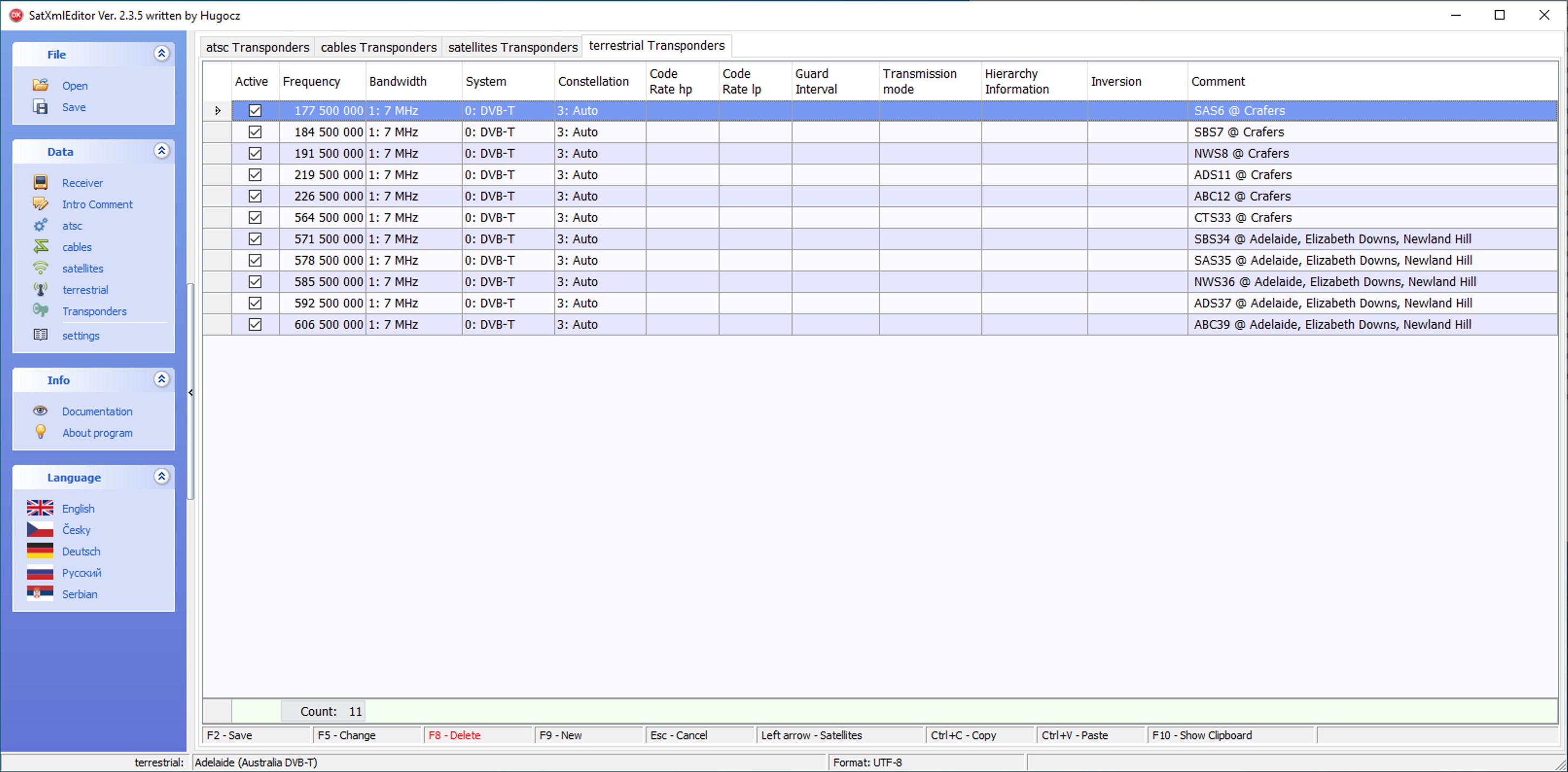
Task: Click the Russian flag icon
Action: 39,572
